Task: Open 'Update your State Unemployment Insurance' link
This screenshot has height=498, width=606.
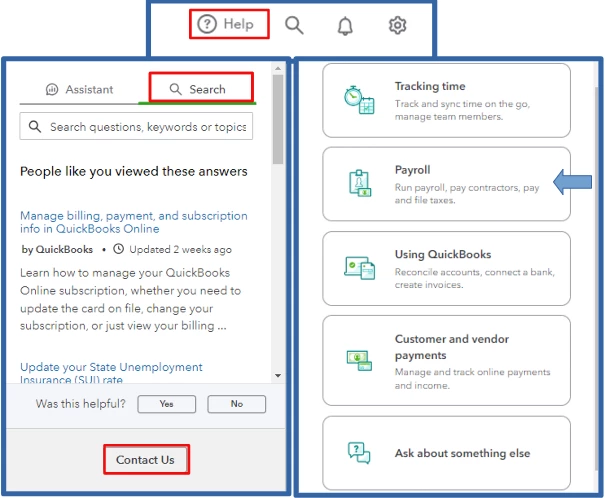Action: click(x=111, y=373)
